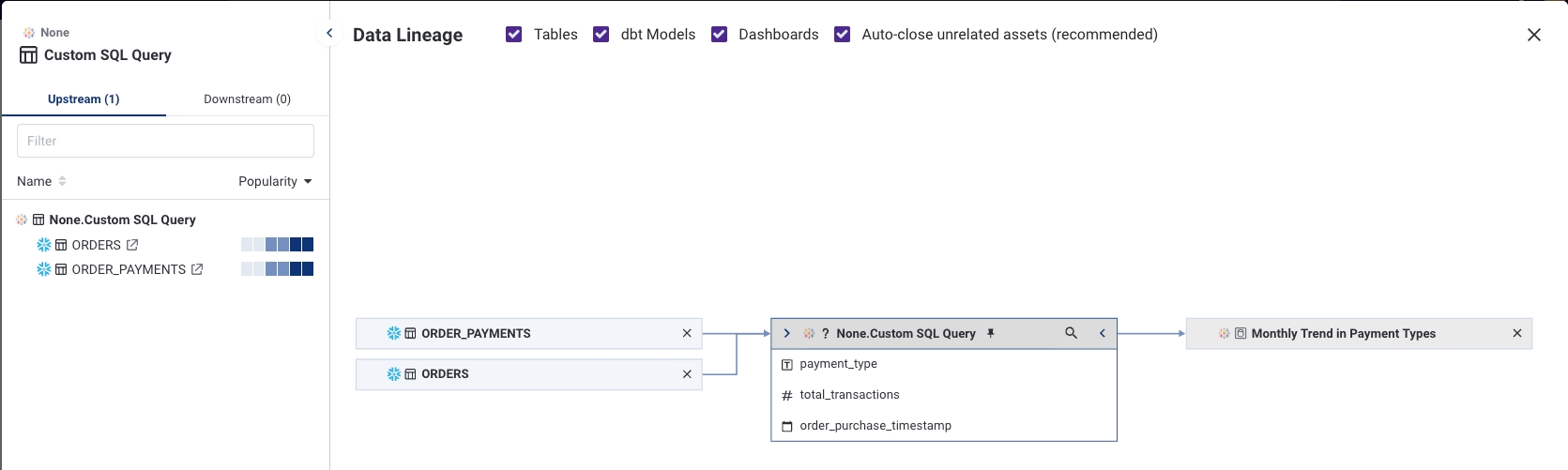Open ORDER_PAYMENTS external link icon in sidebar
Screen dimensions: 1568x470
[197, 269]
